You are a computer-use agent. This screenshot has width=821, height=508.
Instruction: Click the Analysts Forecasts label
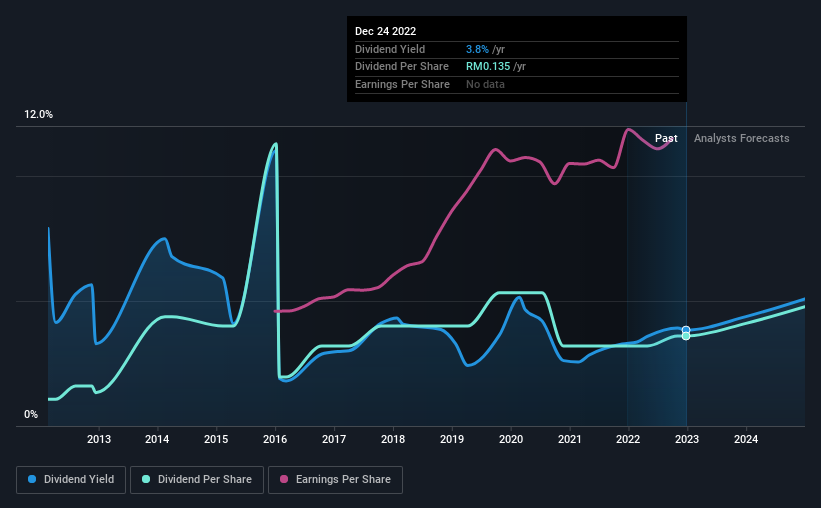(x=741, y=138)
